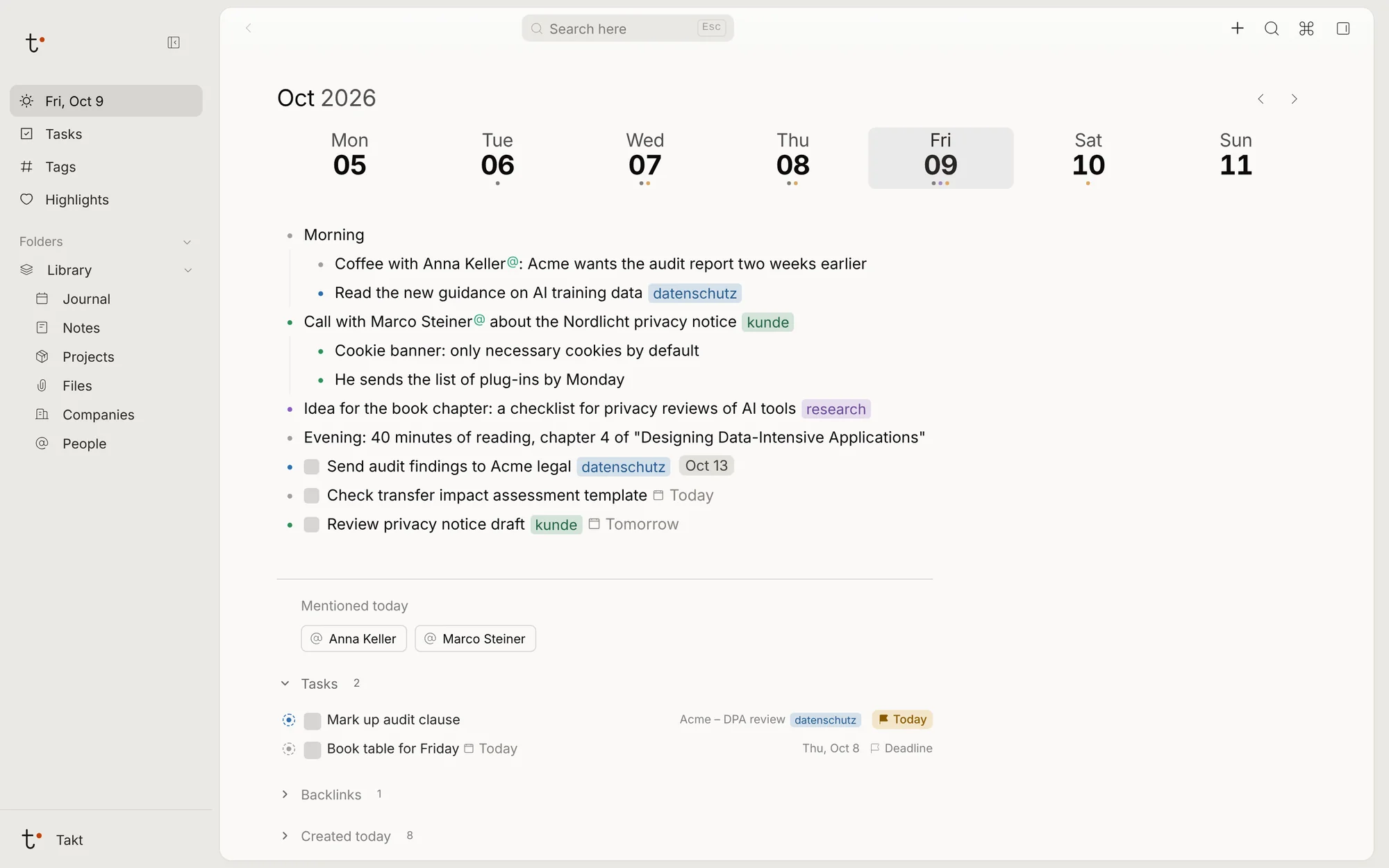
Task: Open Companies in the Library
Action: coord(98,415)
